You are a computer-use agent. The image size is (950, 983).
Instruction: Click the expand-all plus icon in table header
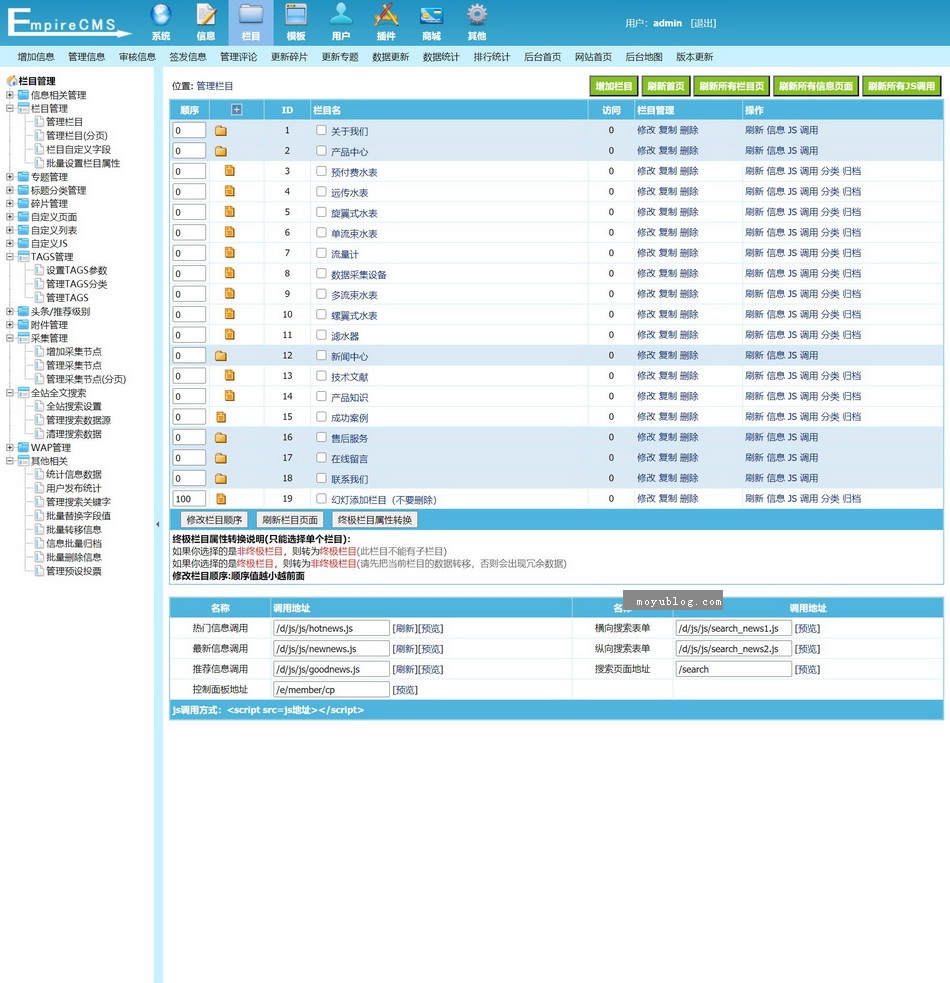pyautogui.click(x=236, y=110)
